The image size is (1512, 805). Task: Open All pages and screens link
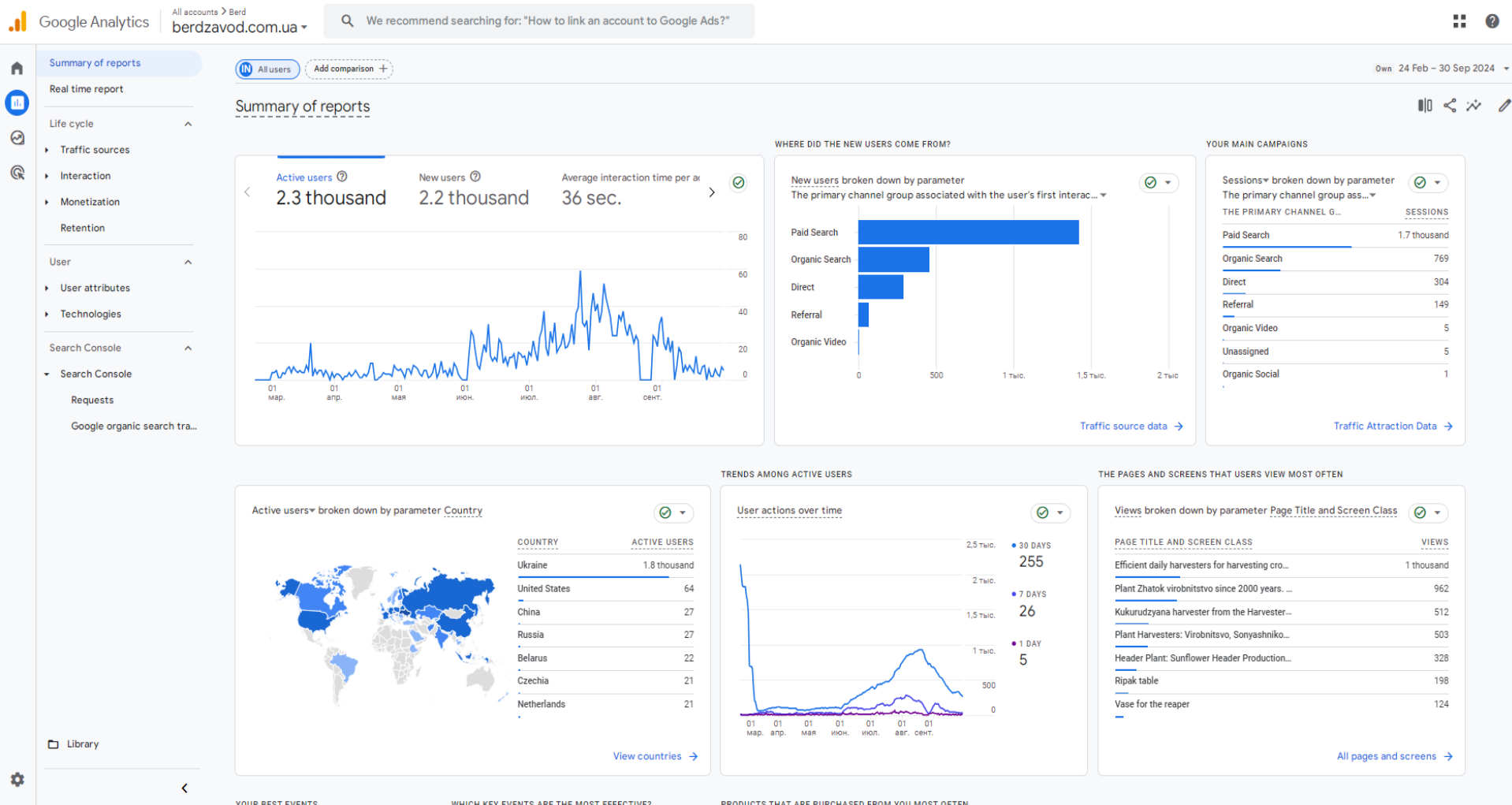pos(1395,756)
